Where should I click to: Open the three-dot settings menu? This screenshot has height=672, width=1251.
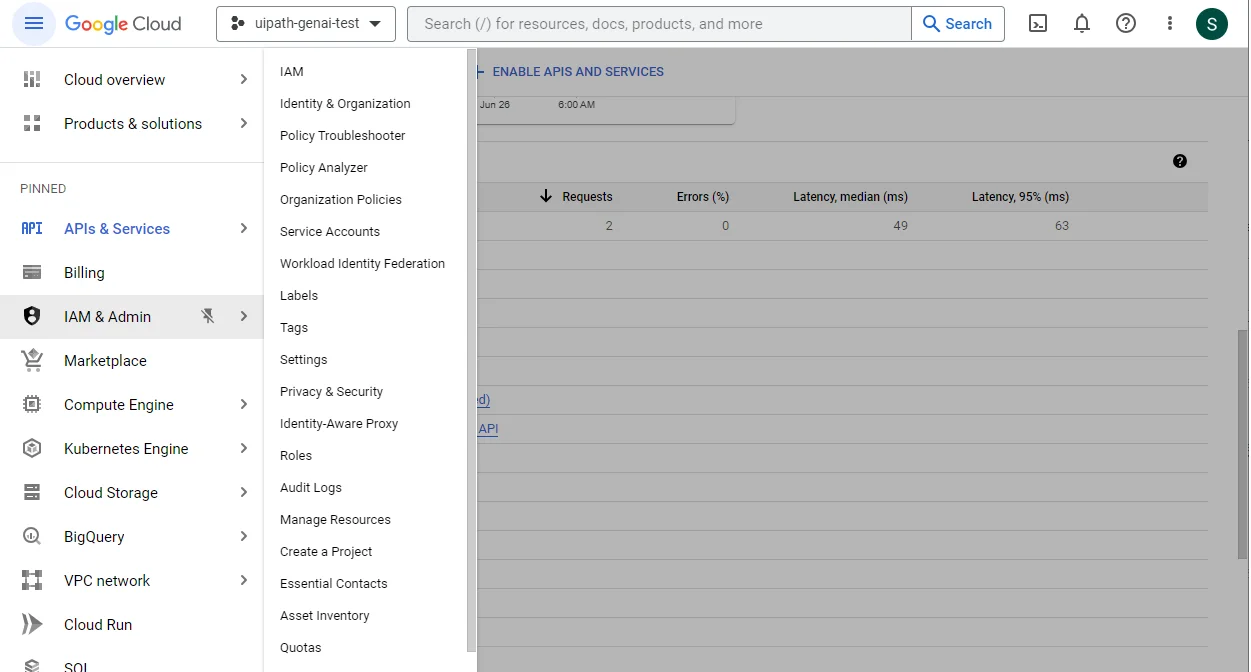1170,24
